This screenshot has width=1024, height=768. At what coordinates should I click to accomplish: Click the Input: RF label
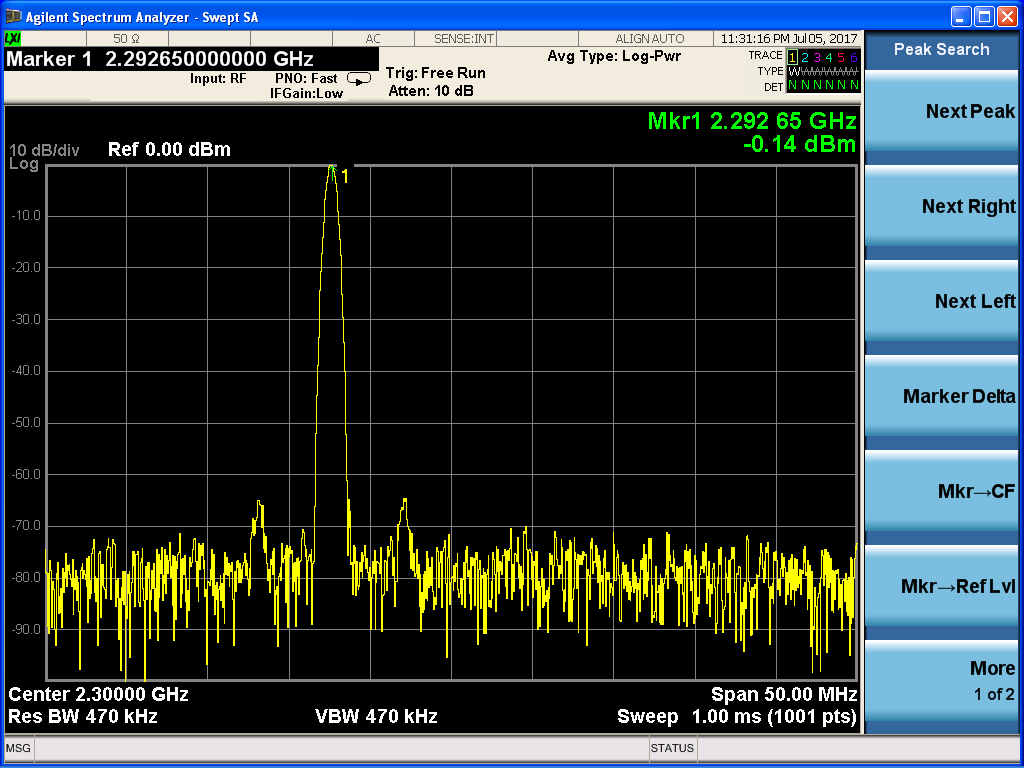tap(218, 78)
